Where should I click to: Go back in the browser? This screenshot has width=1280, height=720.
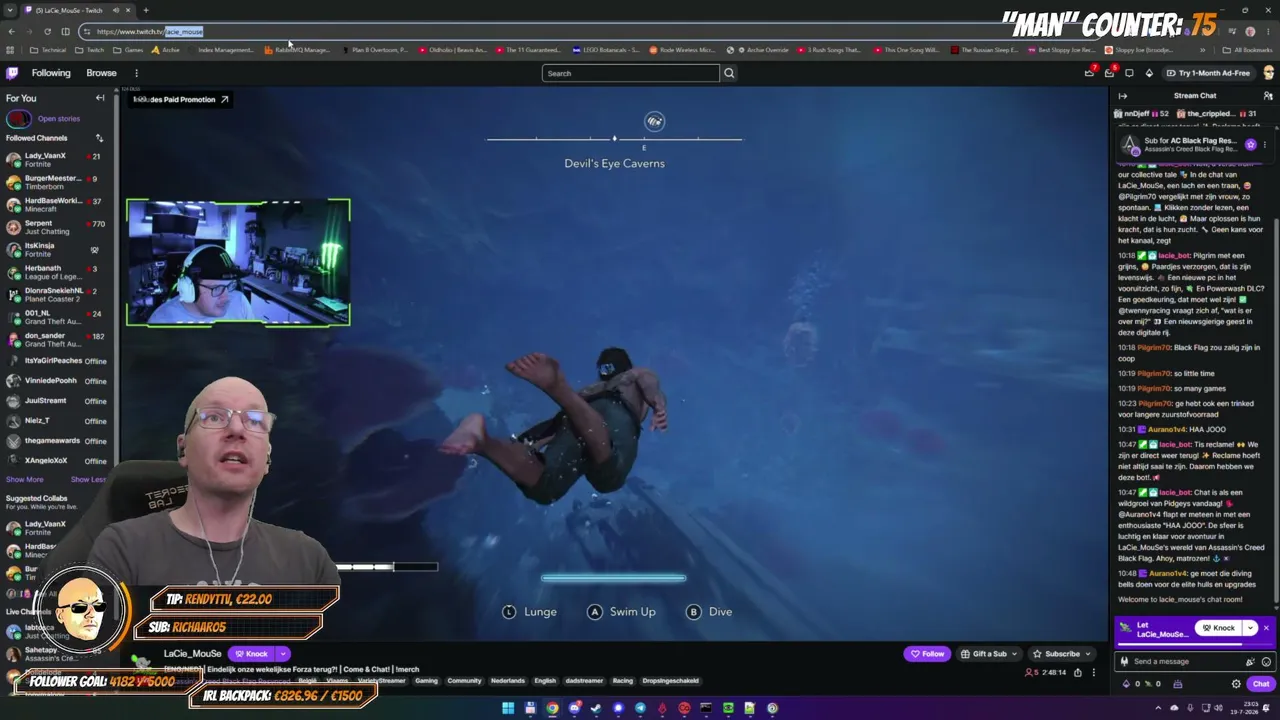tap(11, 31)
